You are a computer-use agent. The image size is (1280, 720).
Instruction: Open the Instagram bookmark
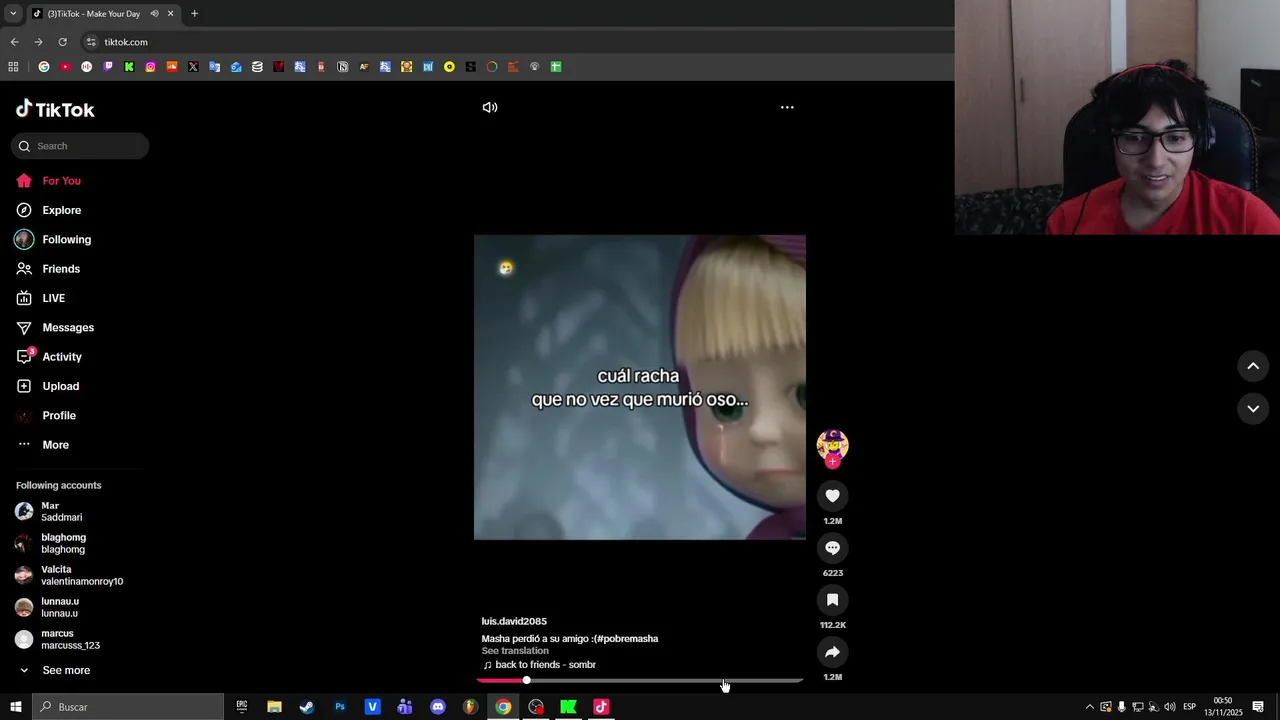click(x=151, y=67)
